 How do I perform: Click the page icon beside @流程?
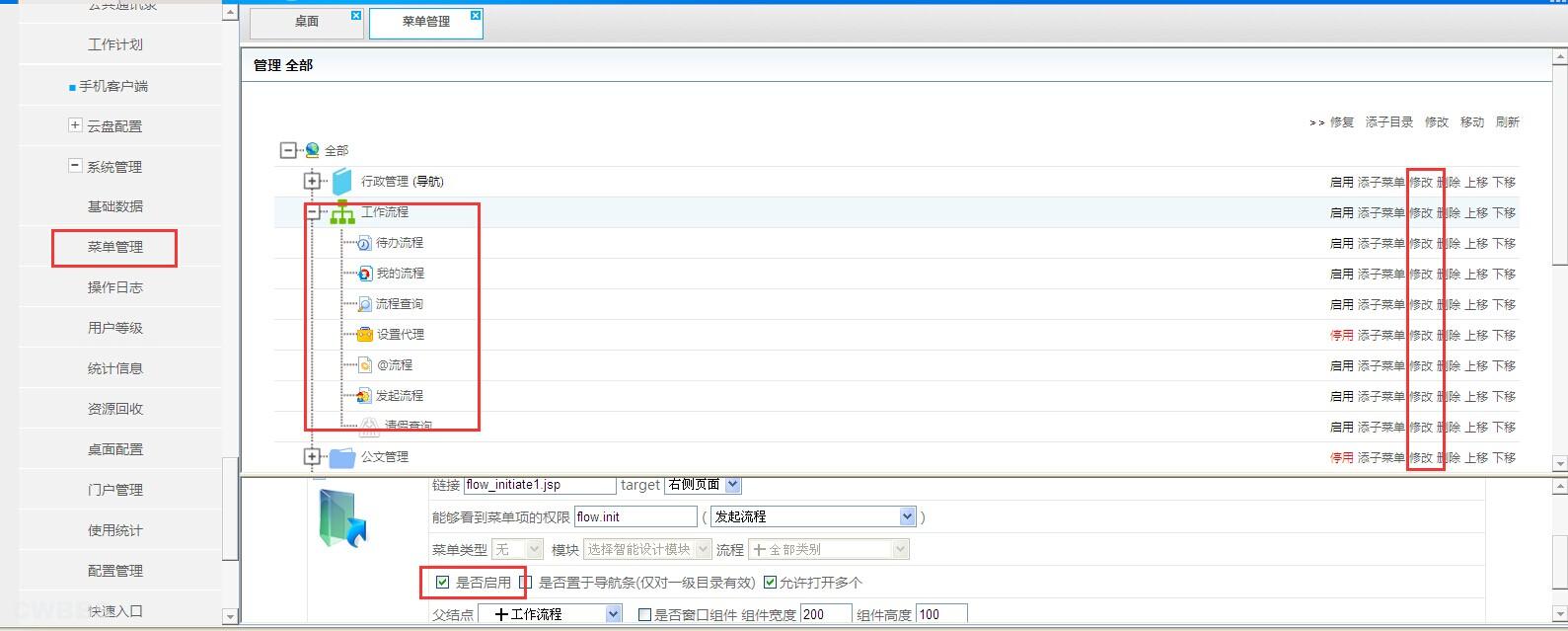[x=364, y=365]
